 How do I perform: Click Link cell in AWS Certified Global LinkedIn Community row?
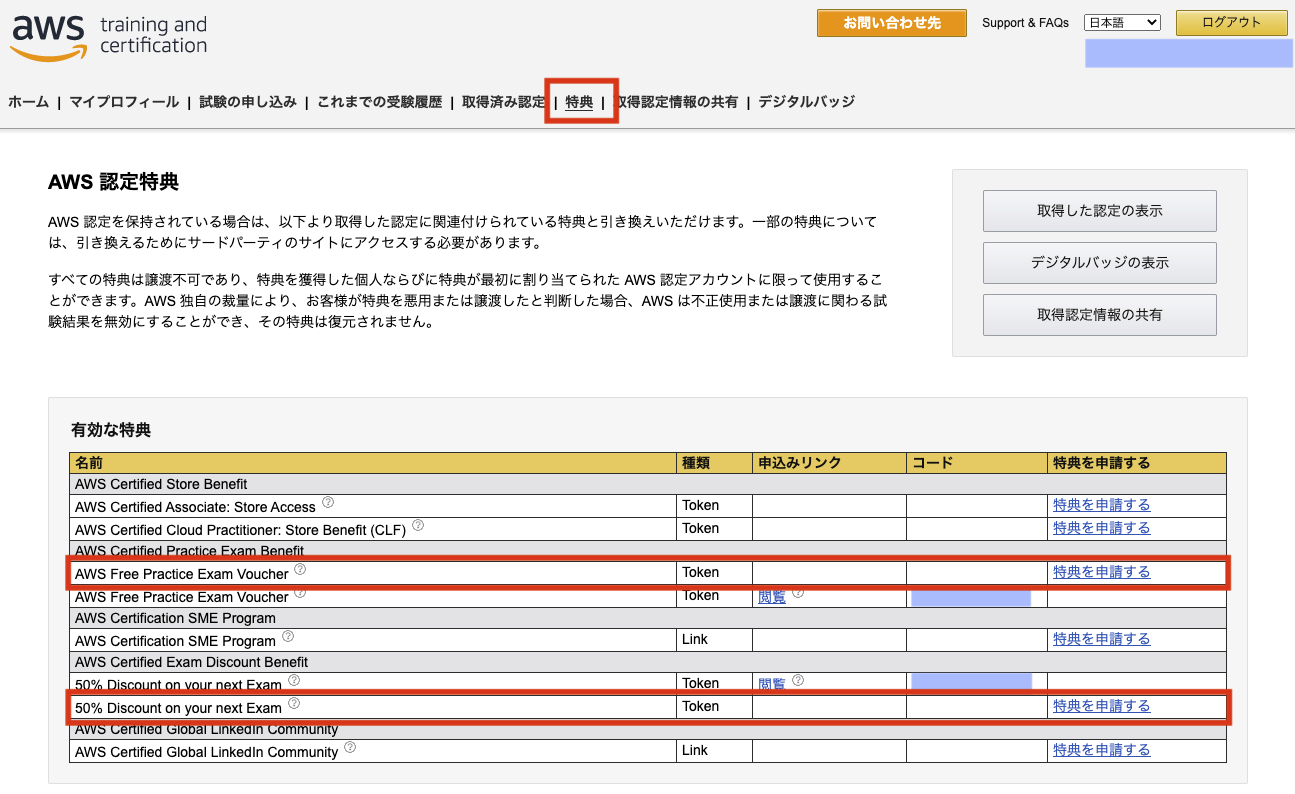click(x=714, y=750)
